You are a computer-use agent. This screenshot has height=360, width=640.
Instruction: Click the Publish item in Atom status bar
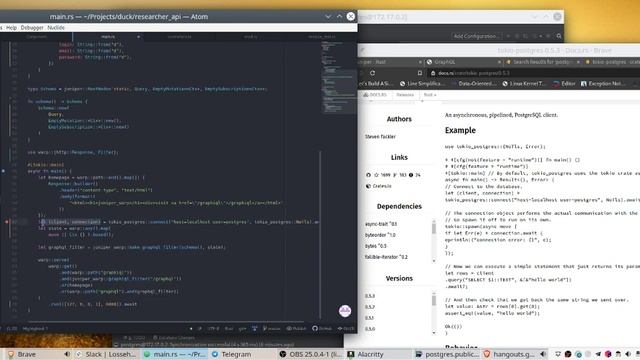pyautogui.click(x=296, y=328)
